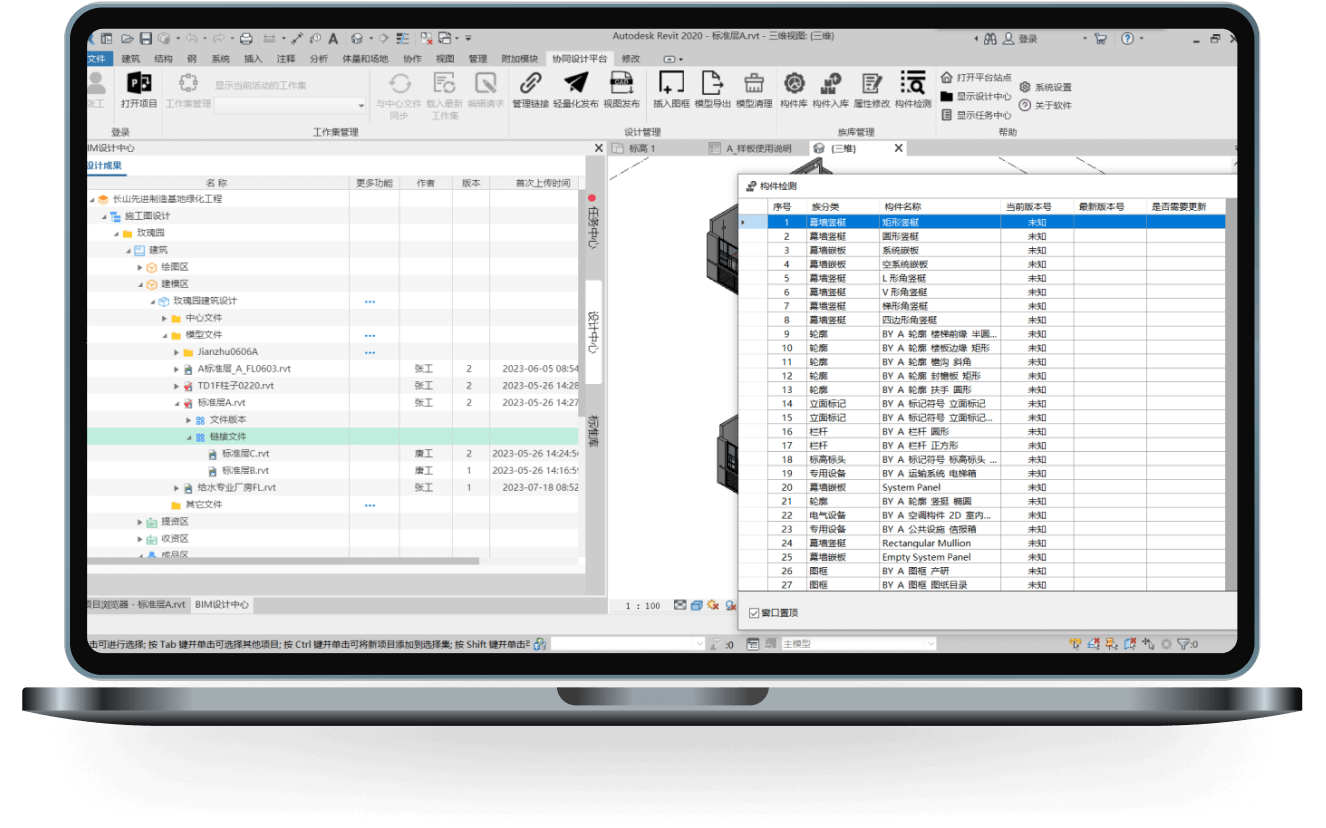
Task: Click the binoculars search icon in title bar
Action: coord(990,39)
